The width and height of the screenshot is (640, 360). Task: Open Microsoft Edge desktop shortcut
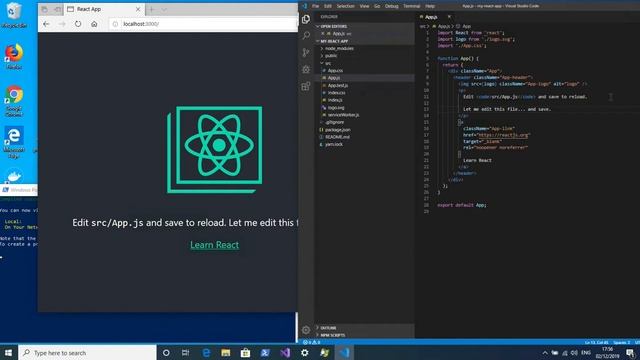pos(14,142)
